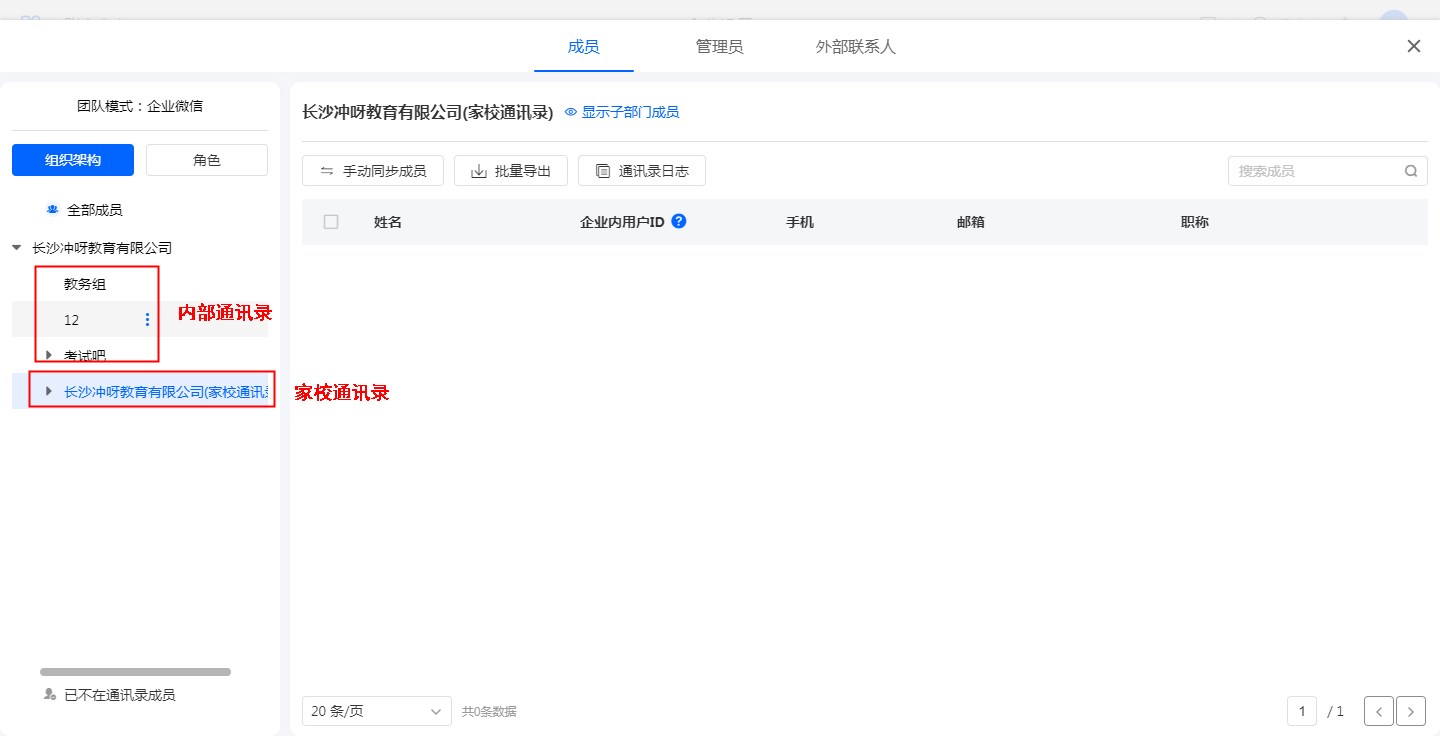Toggle 显示子部门成员 visibility
The image size is (1440, 736).
pyautogui.click(x=622, y=112)
